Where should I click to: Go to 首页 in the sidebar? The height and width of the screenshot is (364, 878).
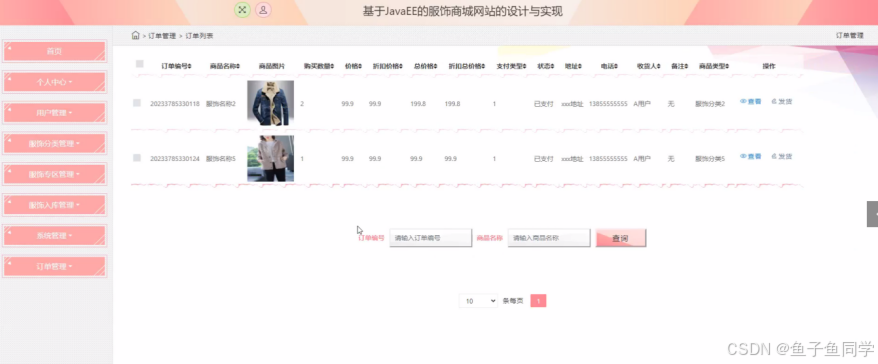pos(54,51)
